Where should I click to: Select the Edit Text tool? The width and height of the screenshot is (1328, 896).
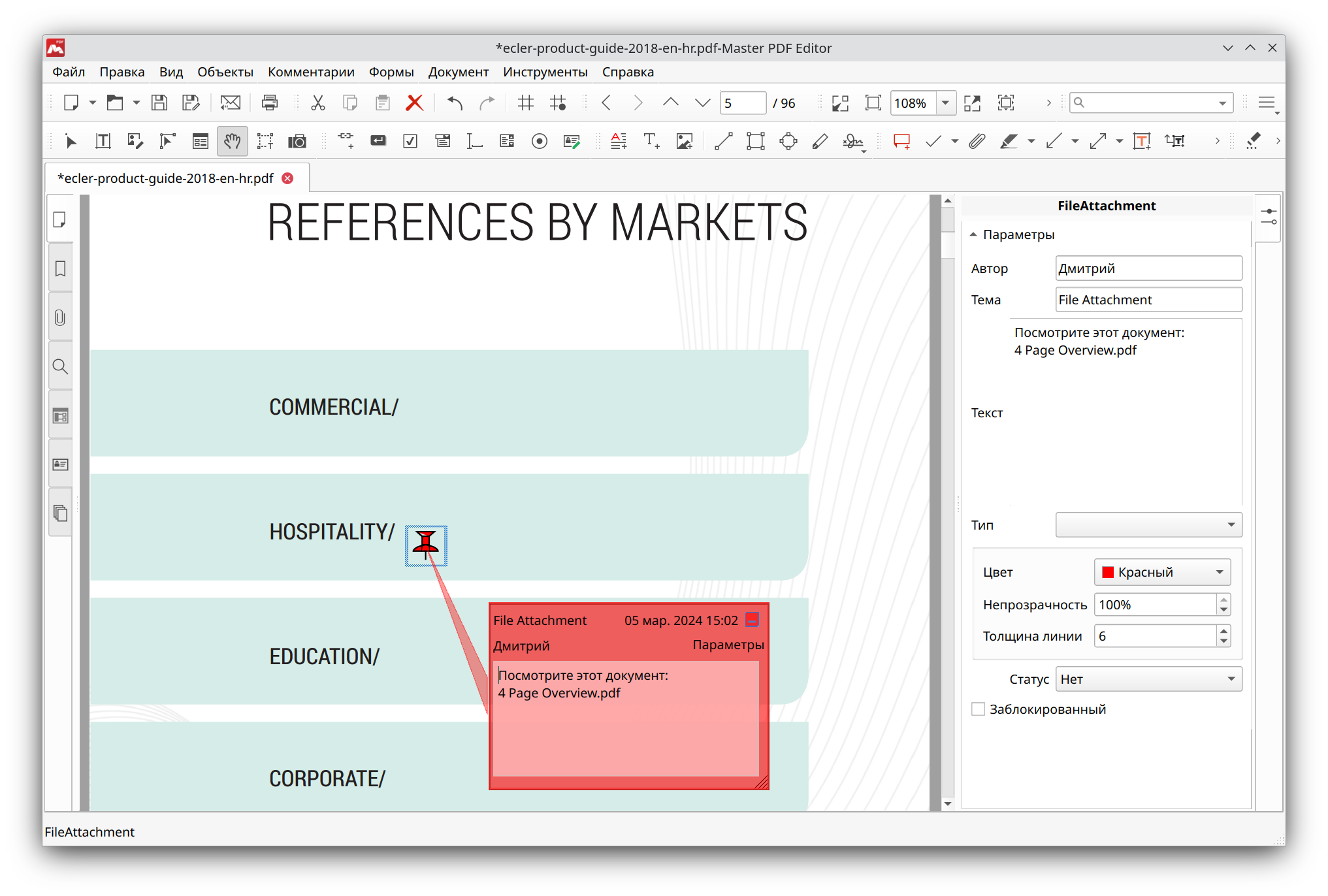(x=103, y=141)
